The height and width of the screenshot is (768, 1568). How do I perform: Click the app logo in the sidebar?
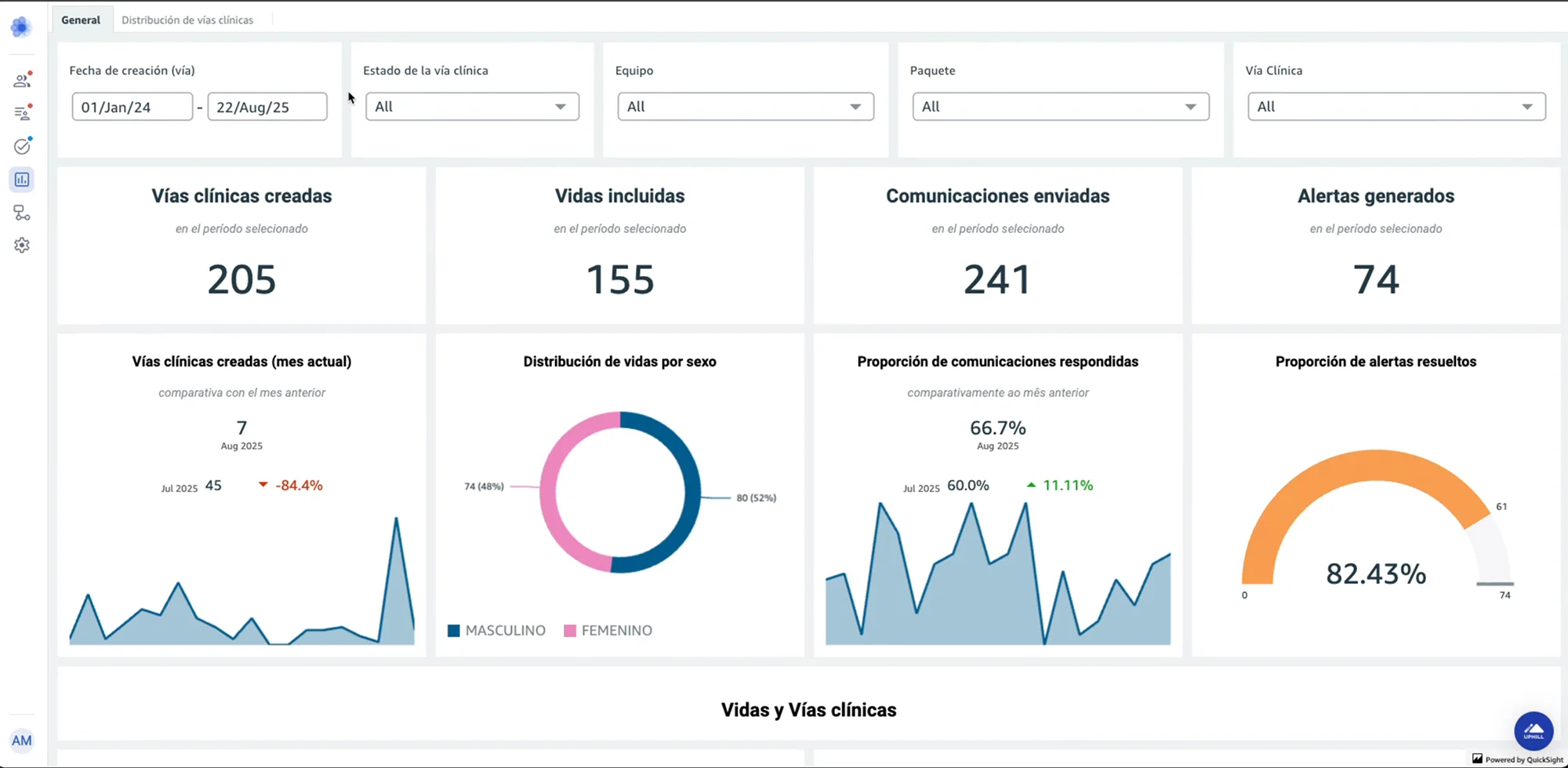pos(21,27)
